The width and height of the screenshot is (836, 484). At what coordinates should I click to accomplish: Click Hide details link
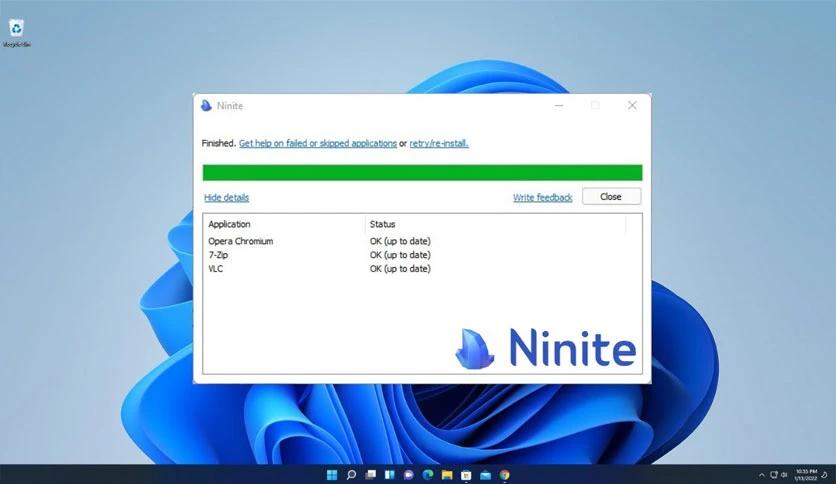pyautogui.click(x=226, y=198)
